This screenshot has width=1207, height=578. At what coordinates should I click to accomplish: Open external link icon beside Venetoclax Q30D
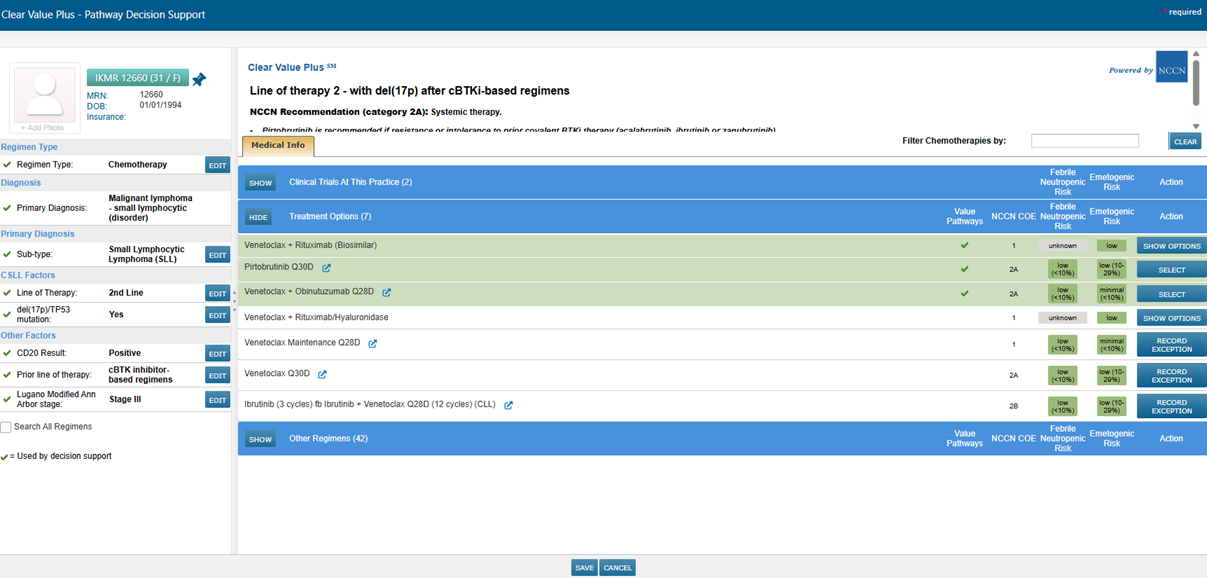[322, 375]
